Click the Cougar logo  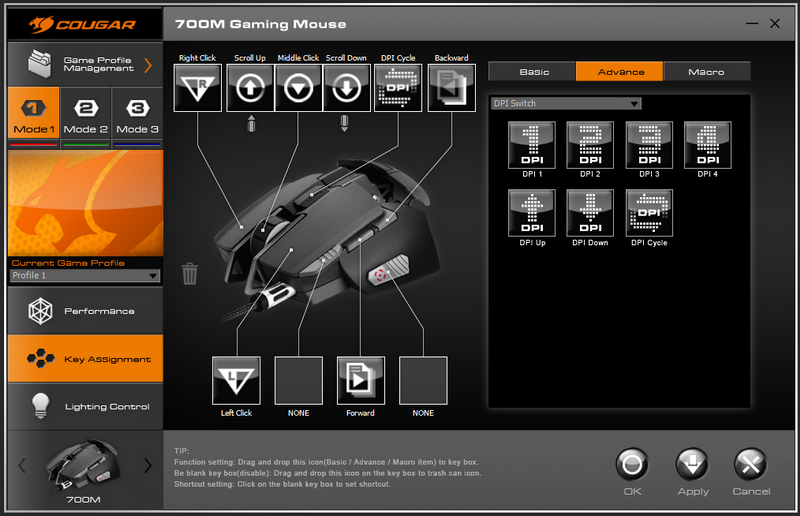(83, 24)
